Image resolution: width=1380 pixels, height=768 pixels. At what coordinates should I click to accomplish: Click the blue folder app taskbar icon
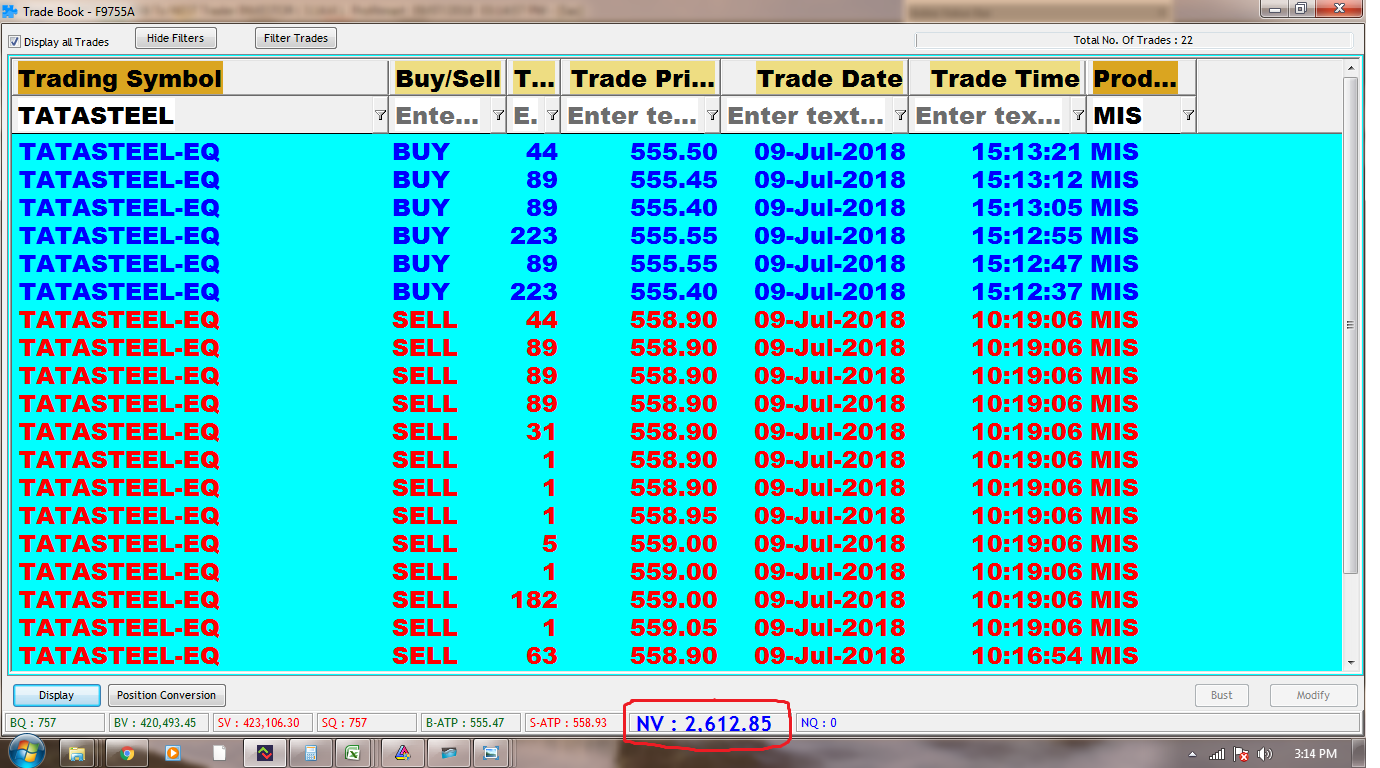[448, 753]
